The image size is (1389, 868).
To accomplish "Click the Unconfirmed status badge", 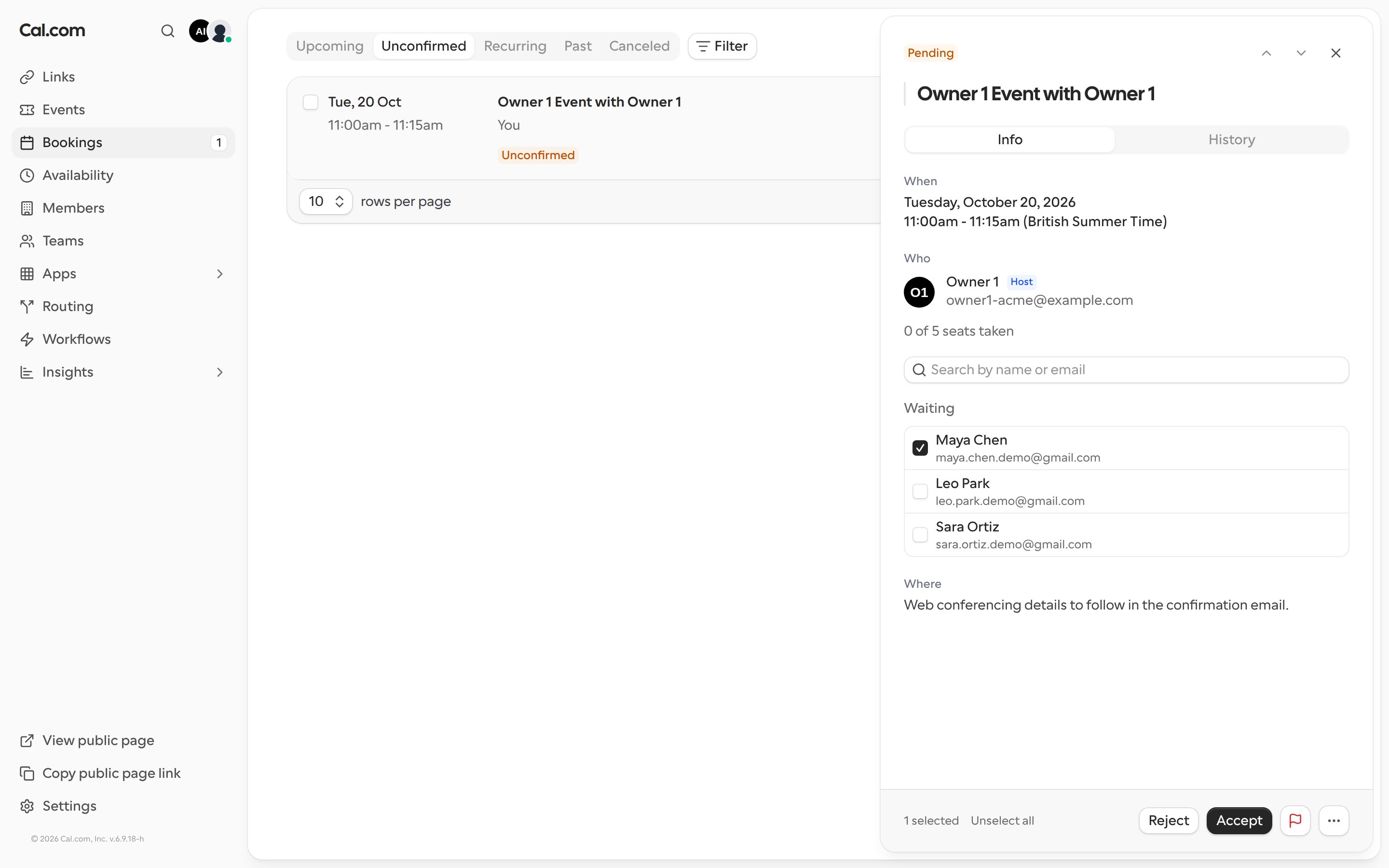I will coord(538,155).
